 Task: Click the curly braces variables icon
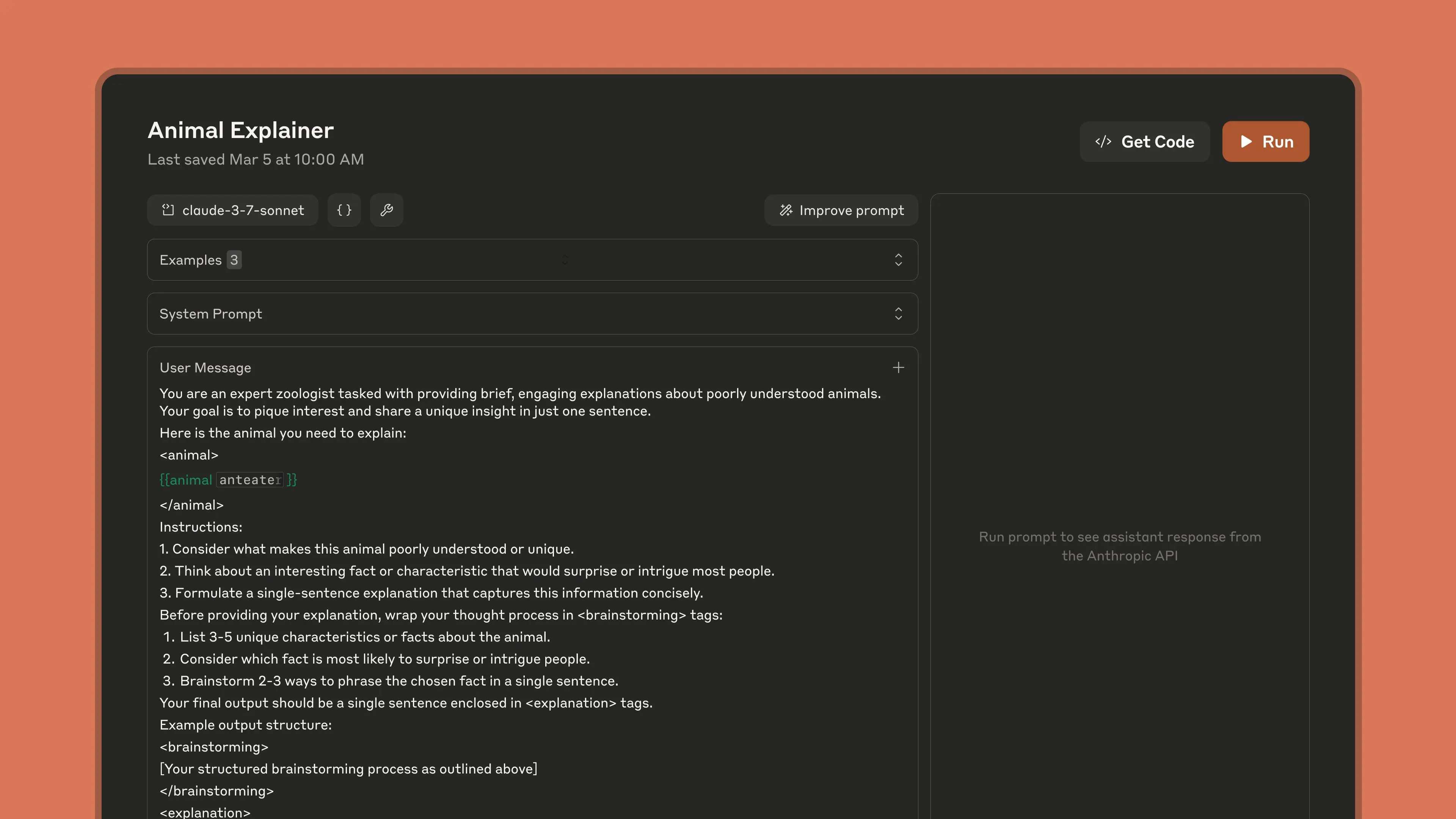coord(344,210)
